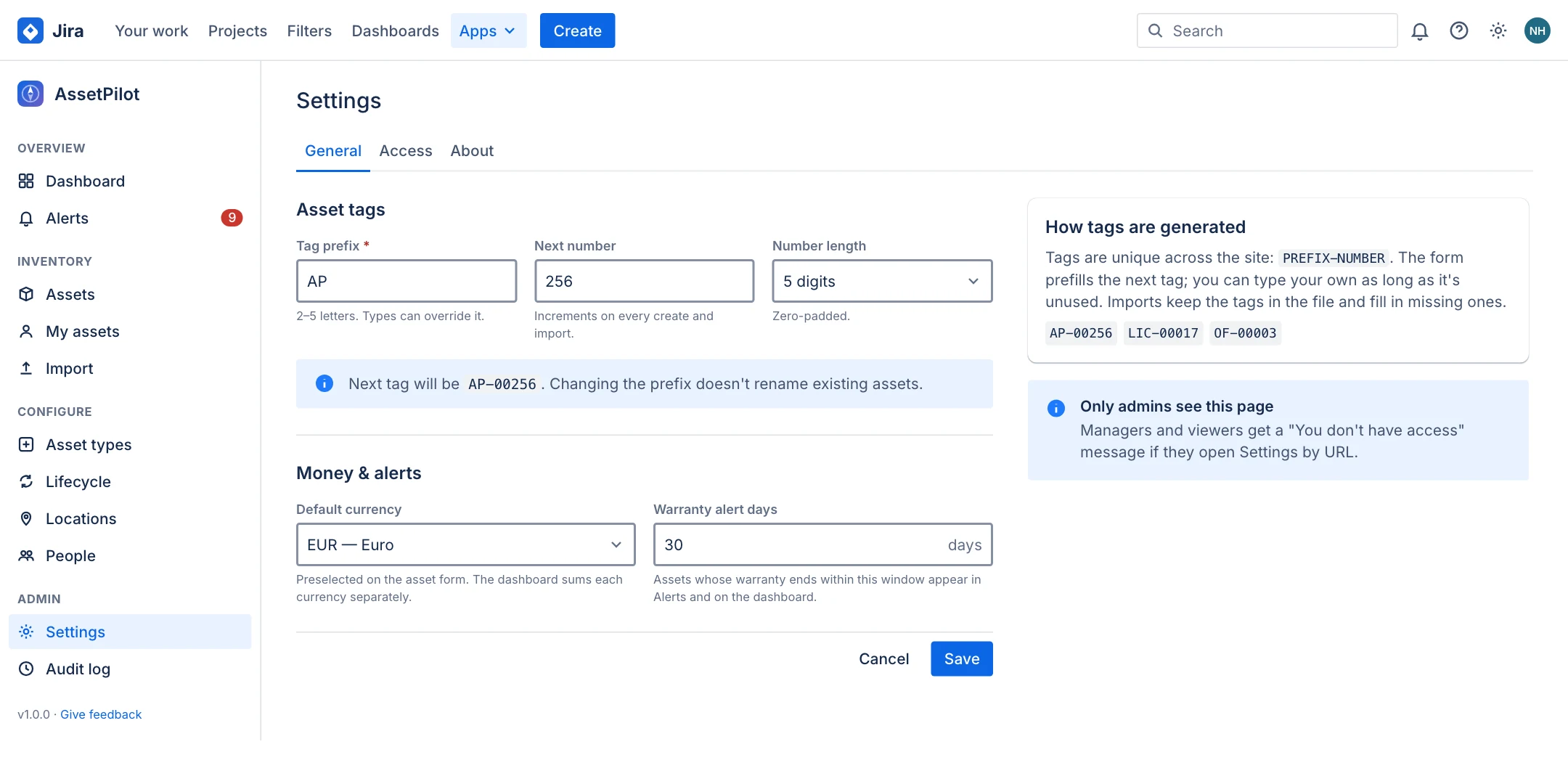Click the LIC-00017 example tag
Image resolution: width=1568 pixels, height=784 pixels.
coord(1163,333)
